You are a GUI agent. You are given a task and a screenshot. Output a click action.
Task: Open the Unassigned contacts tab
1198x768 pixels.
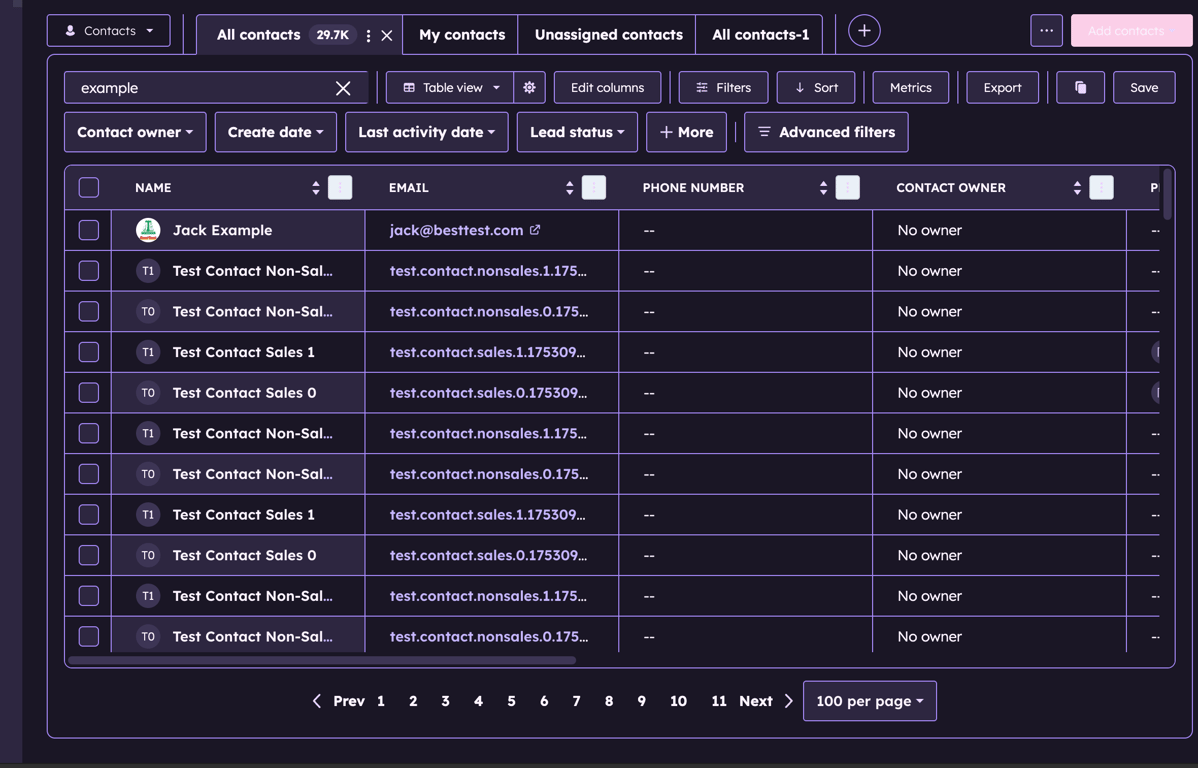[606, 34]
